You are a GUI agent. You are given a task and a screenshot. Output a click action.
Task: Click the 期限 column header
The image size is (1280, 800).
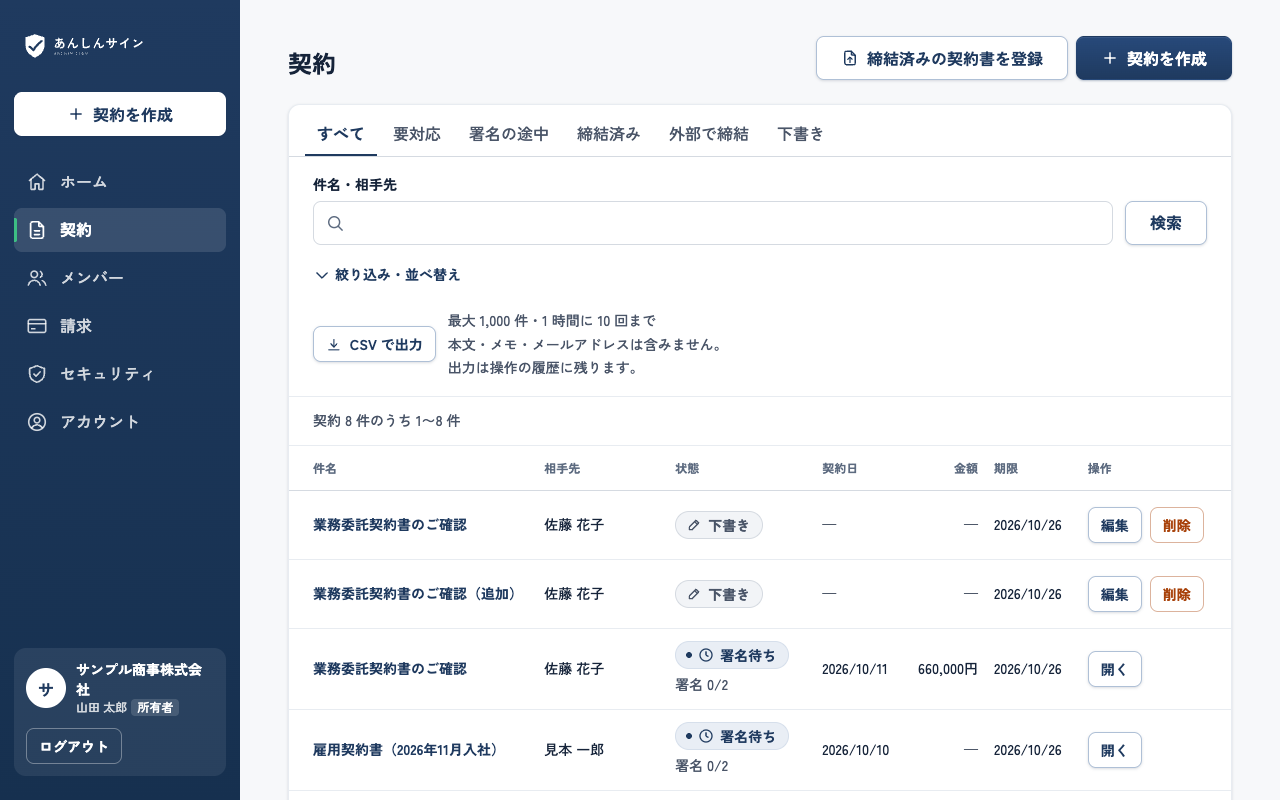click(1006, 468)
